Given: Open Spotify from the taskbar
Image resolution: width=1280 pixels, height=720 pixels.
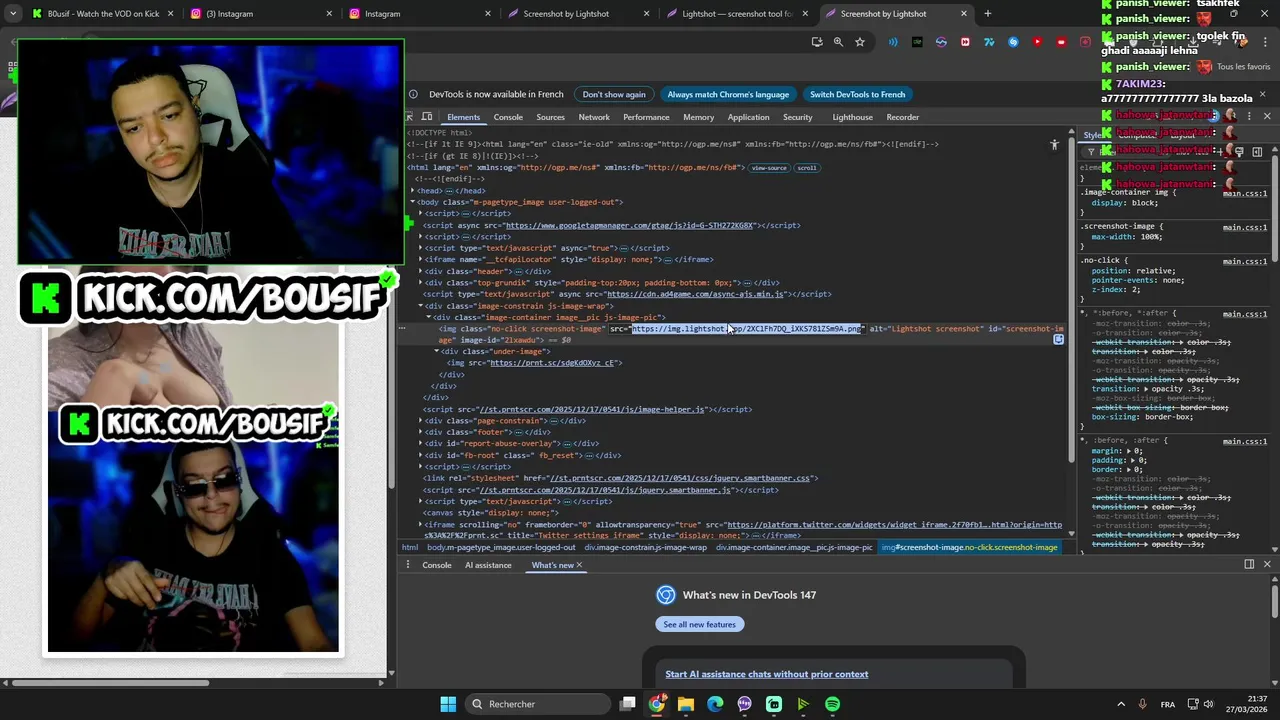Looking at the screenshot, I should [x=833, y=704].
